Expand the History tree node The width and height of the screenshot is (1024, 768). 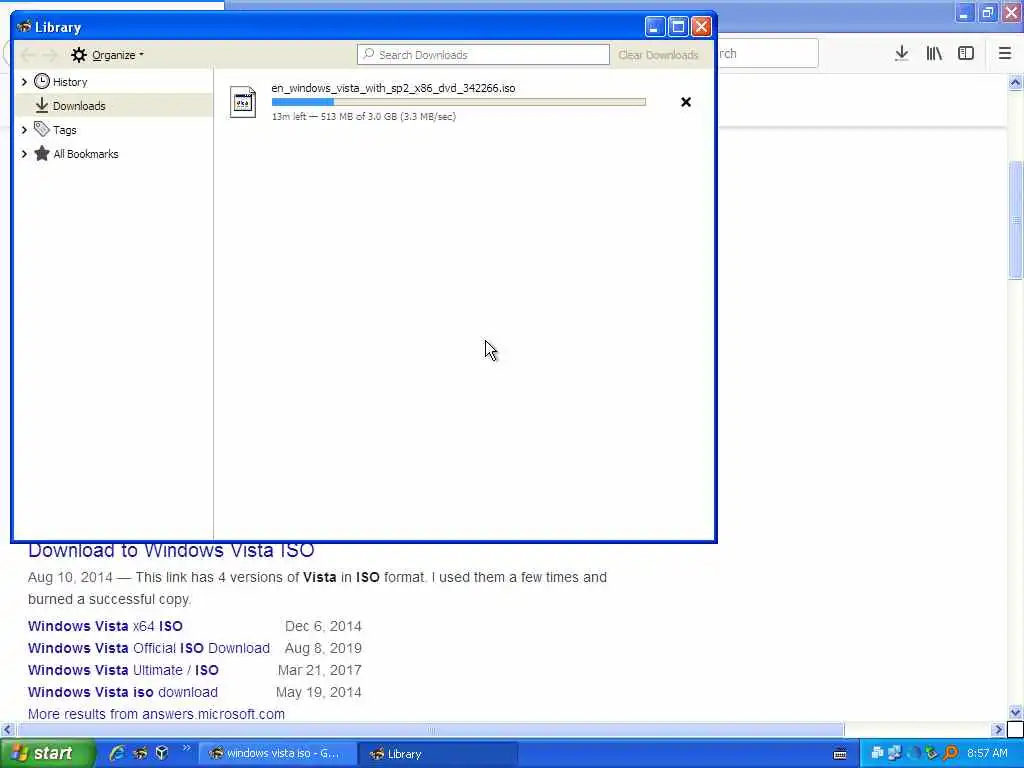pyautogui.click(x=24, y=82)
